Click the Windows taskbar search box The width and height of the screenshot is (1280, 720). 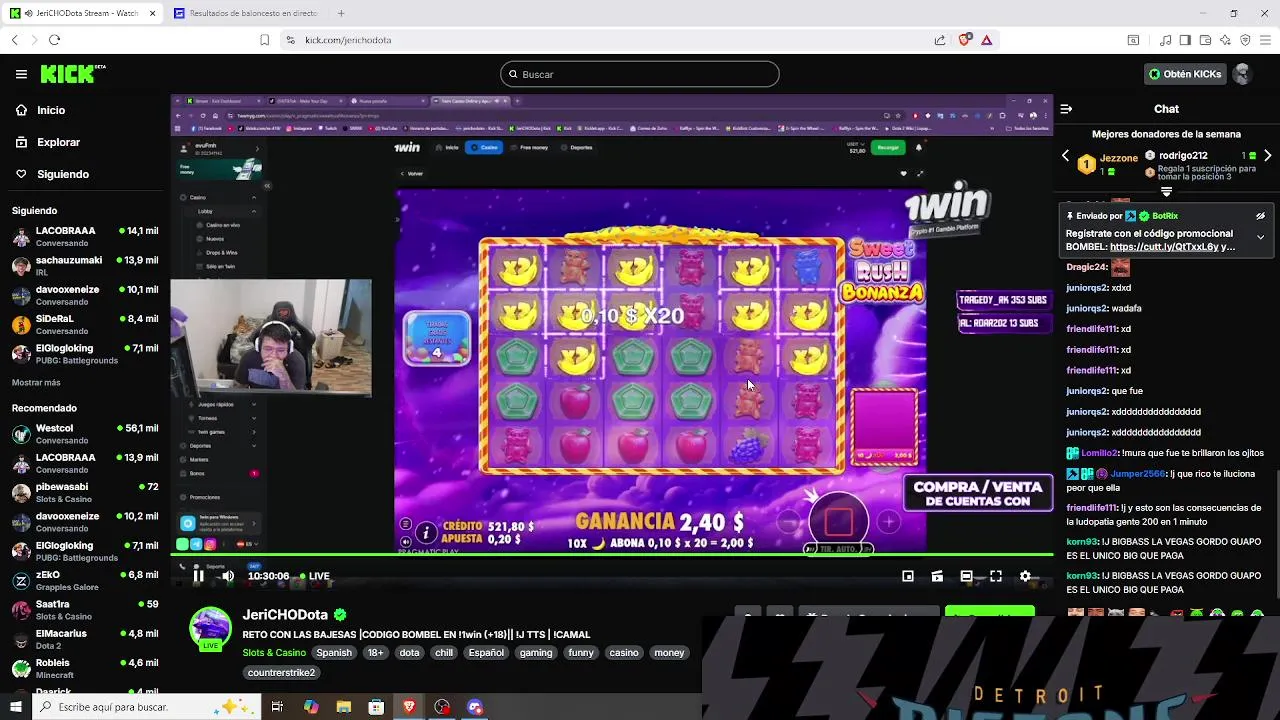[x=145, y=707]
